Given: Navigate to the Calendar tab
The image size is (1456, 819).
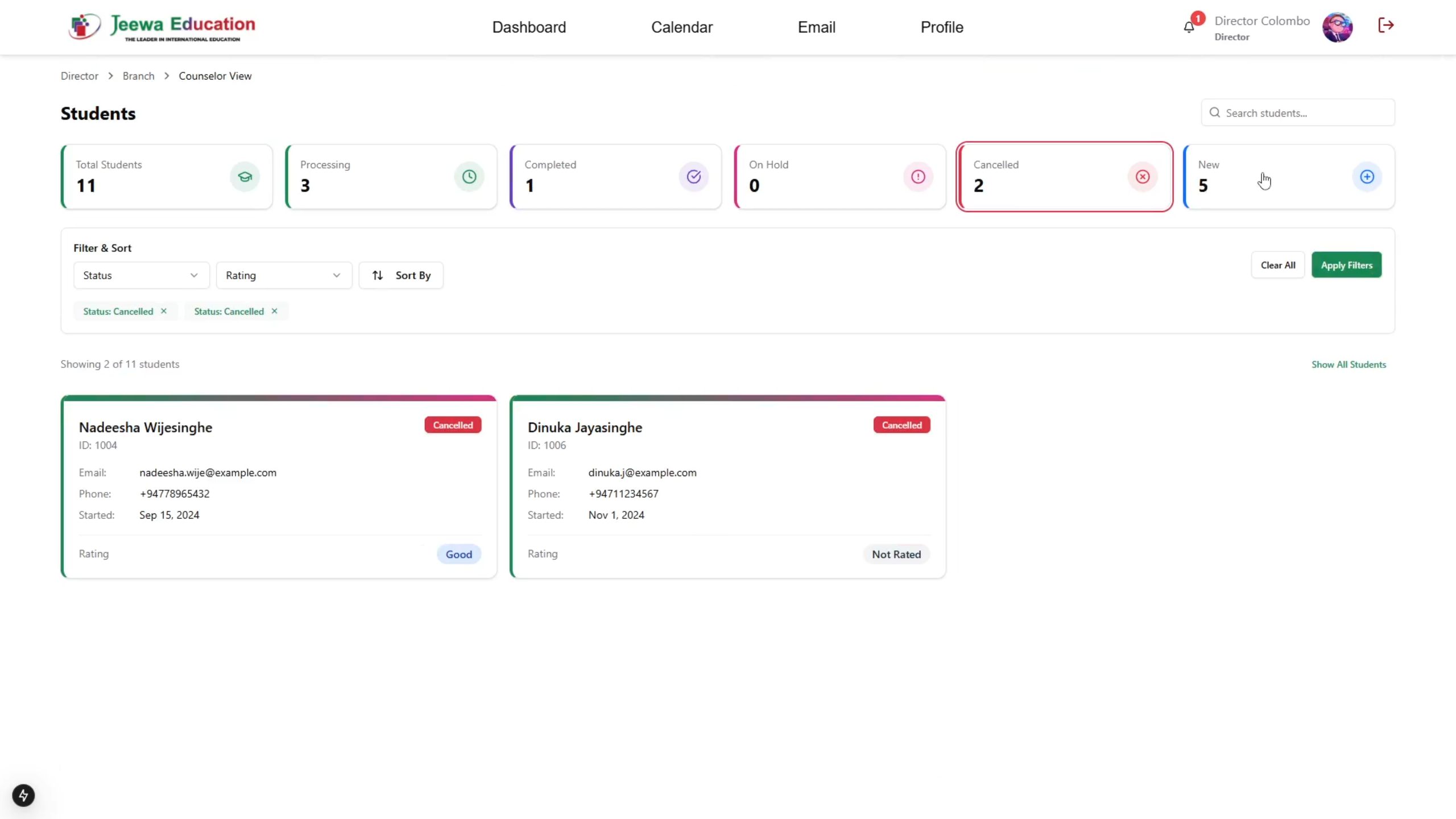Looking at the screenshot, I should [681, 27].
